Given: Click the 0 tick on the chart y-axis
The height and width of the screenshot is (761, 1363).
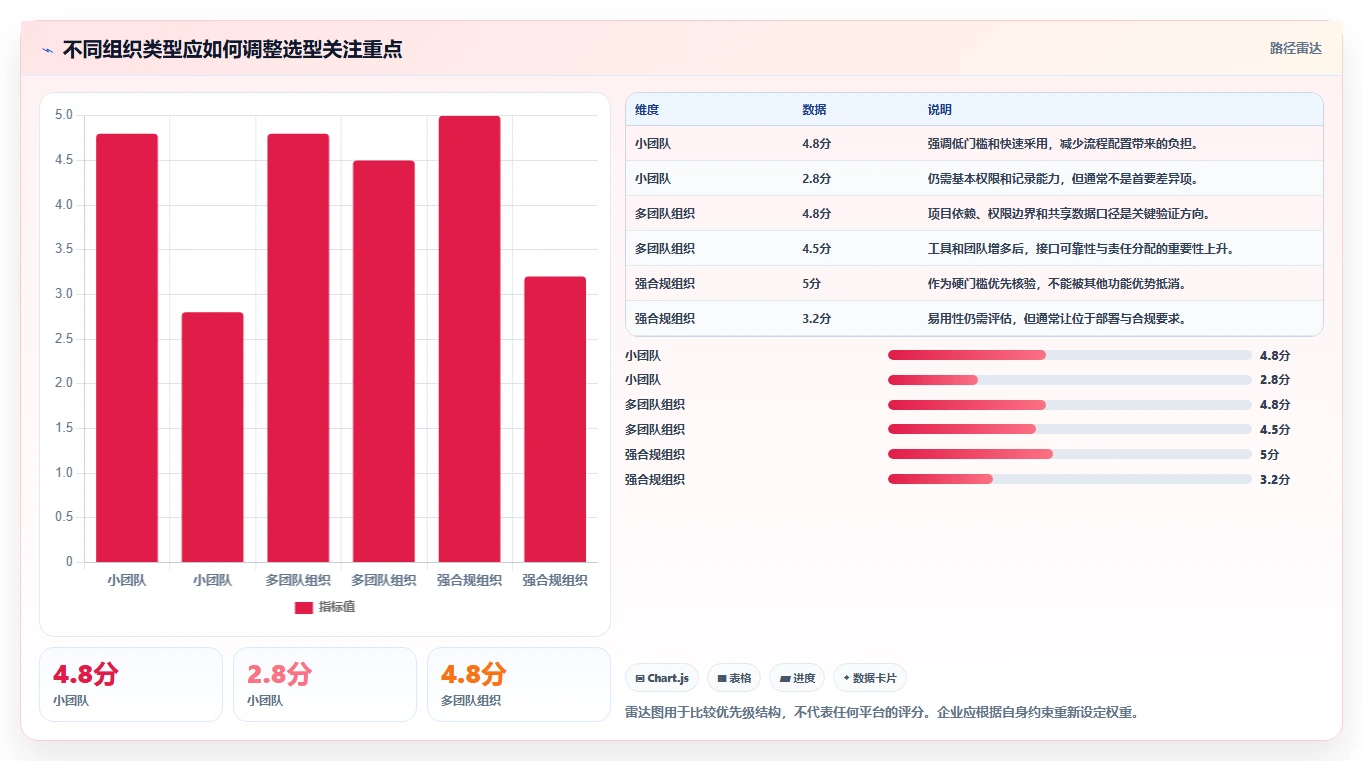Looking at the screenshot, I should coord(69,562).
